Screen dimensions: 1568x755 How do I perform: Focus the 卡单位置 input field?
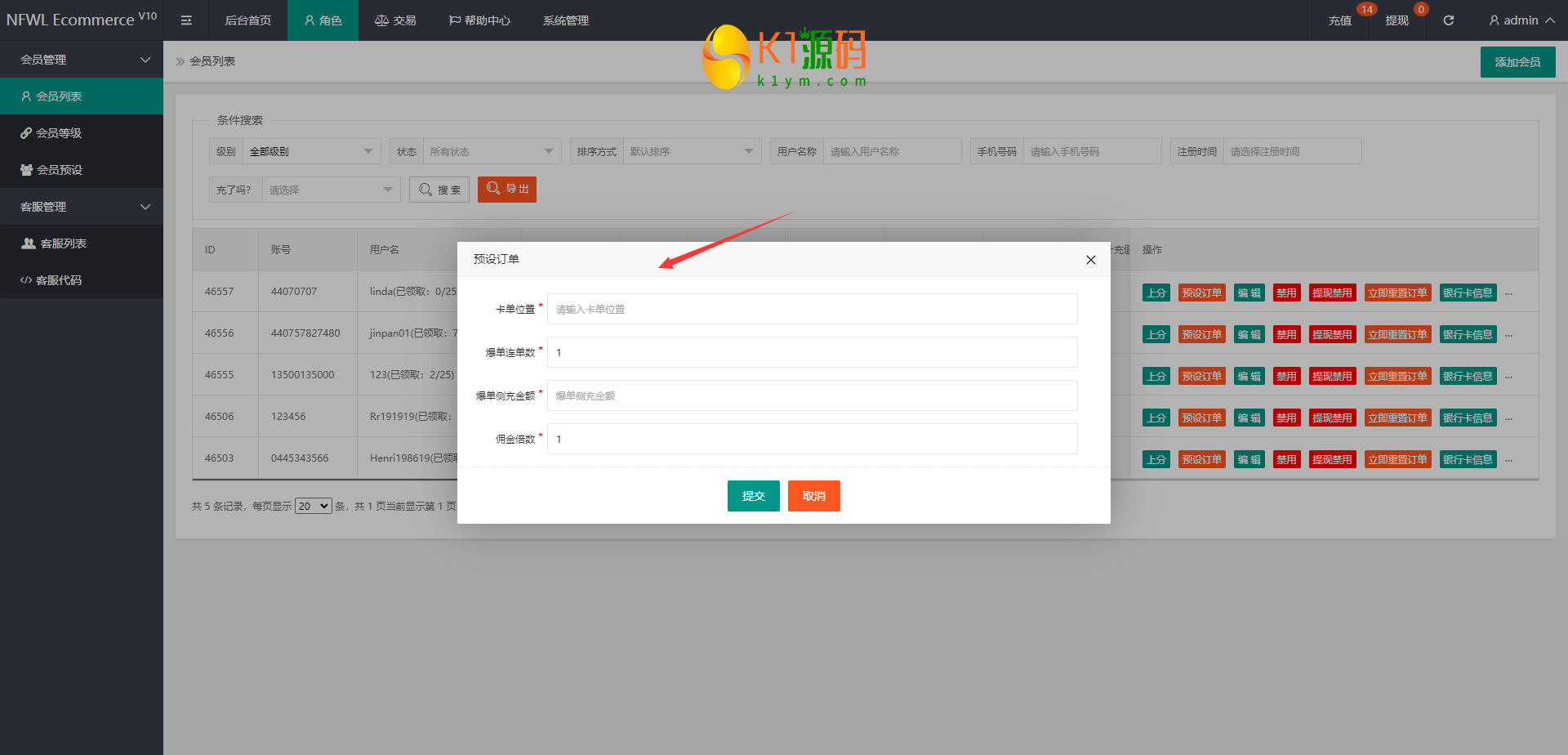coord(813,309)
